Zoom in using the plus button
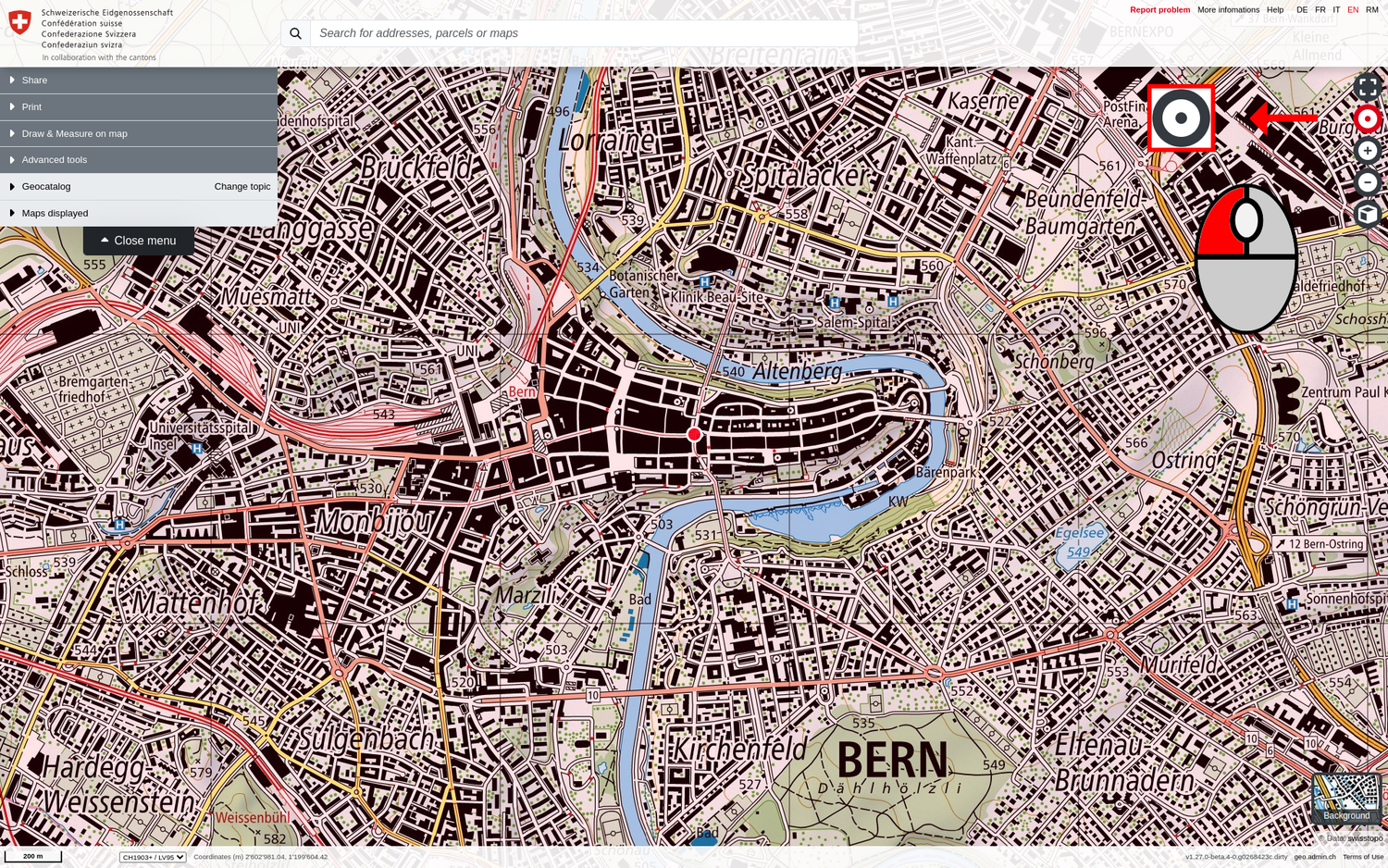Image resolution: width=1388 pixels, height=868 pixels. point(1368,149)
